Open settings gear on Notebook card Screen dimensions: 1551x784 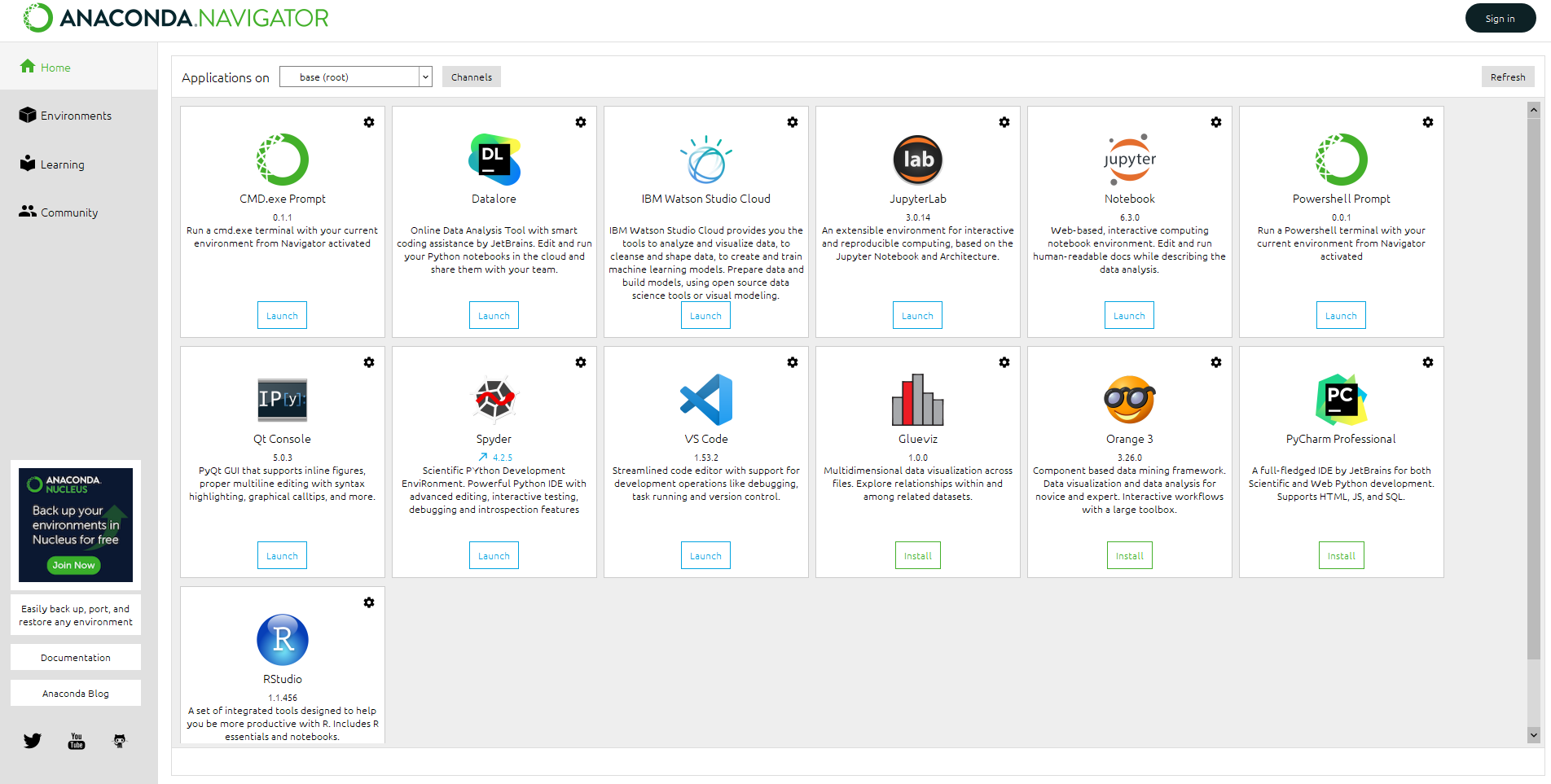[x=1216, y=122]
